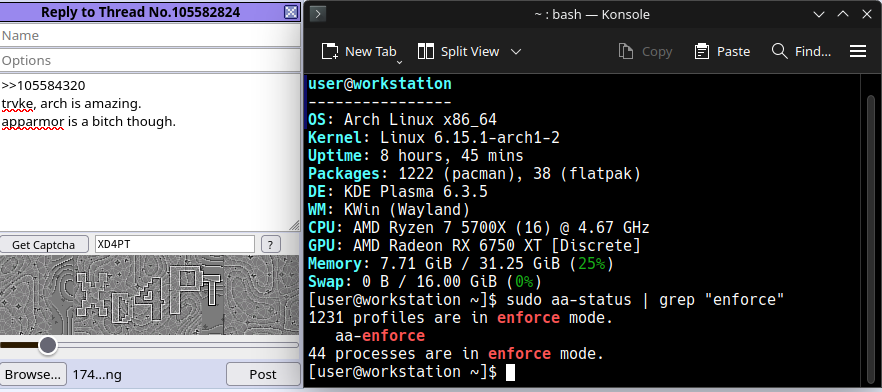Image resolution: width=882 pixels, height=392 pixels.
Task: Click the Post button
Action: (263, 374)
